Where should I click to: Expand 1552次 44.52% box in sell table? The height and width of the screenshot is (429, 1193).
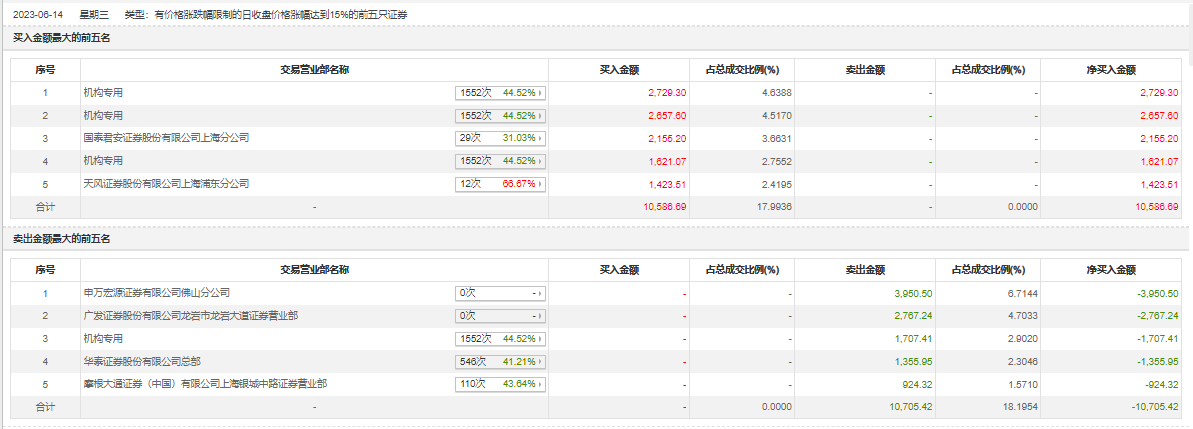click(x=501, y=338)
